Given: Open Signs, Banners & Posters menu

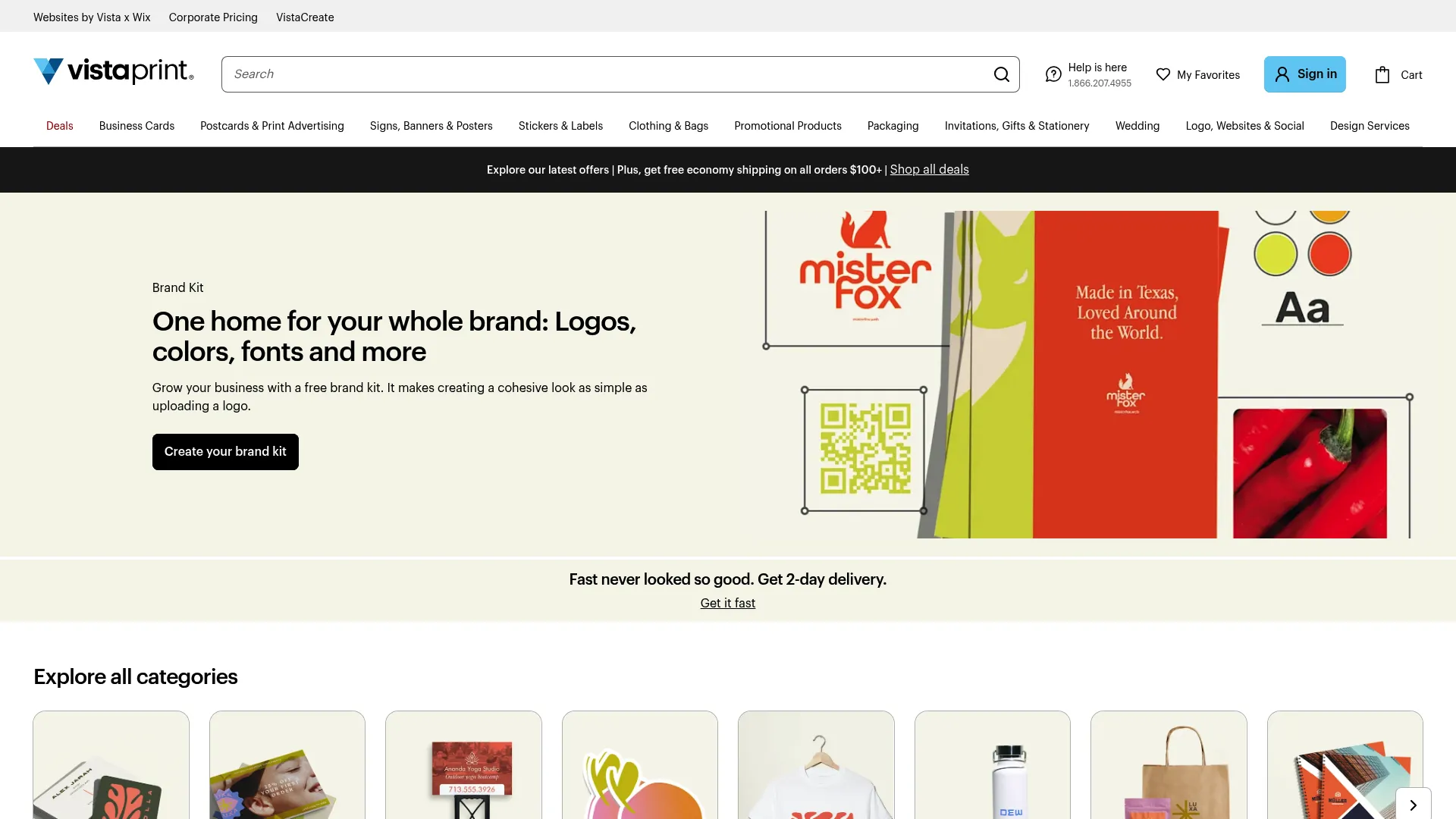Looking at the screenshot, I should pos(431,126).
